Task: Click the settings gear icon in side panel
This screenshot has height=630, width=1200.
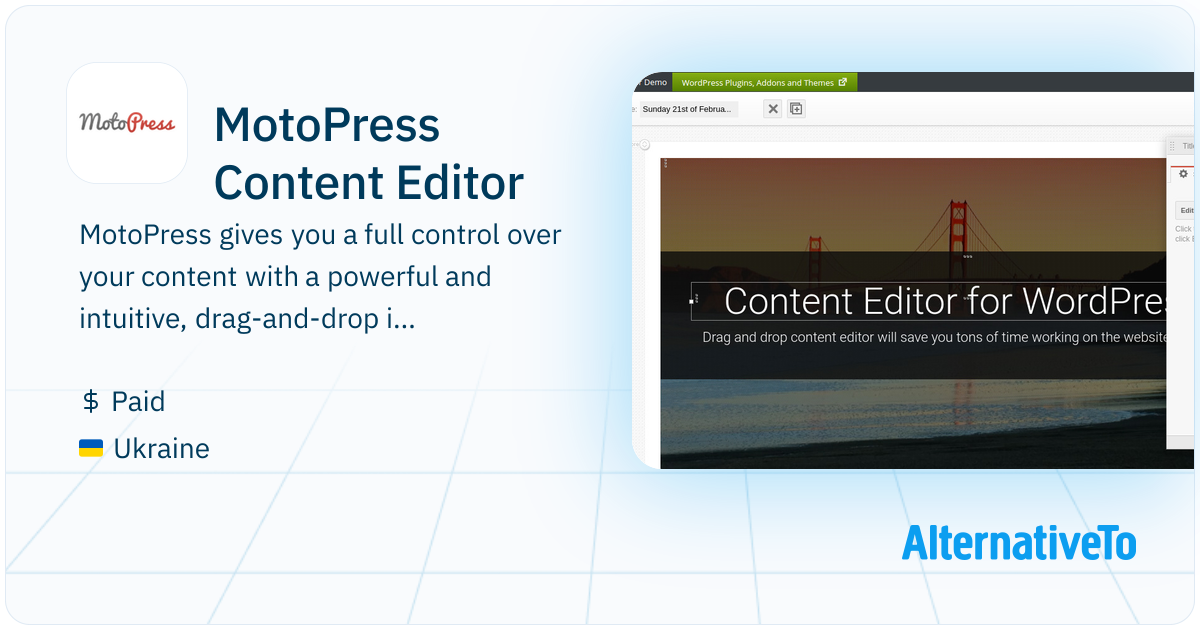Action: coord(1183,174)
